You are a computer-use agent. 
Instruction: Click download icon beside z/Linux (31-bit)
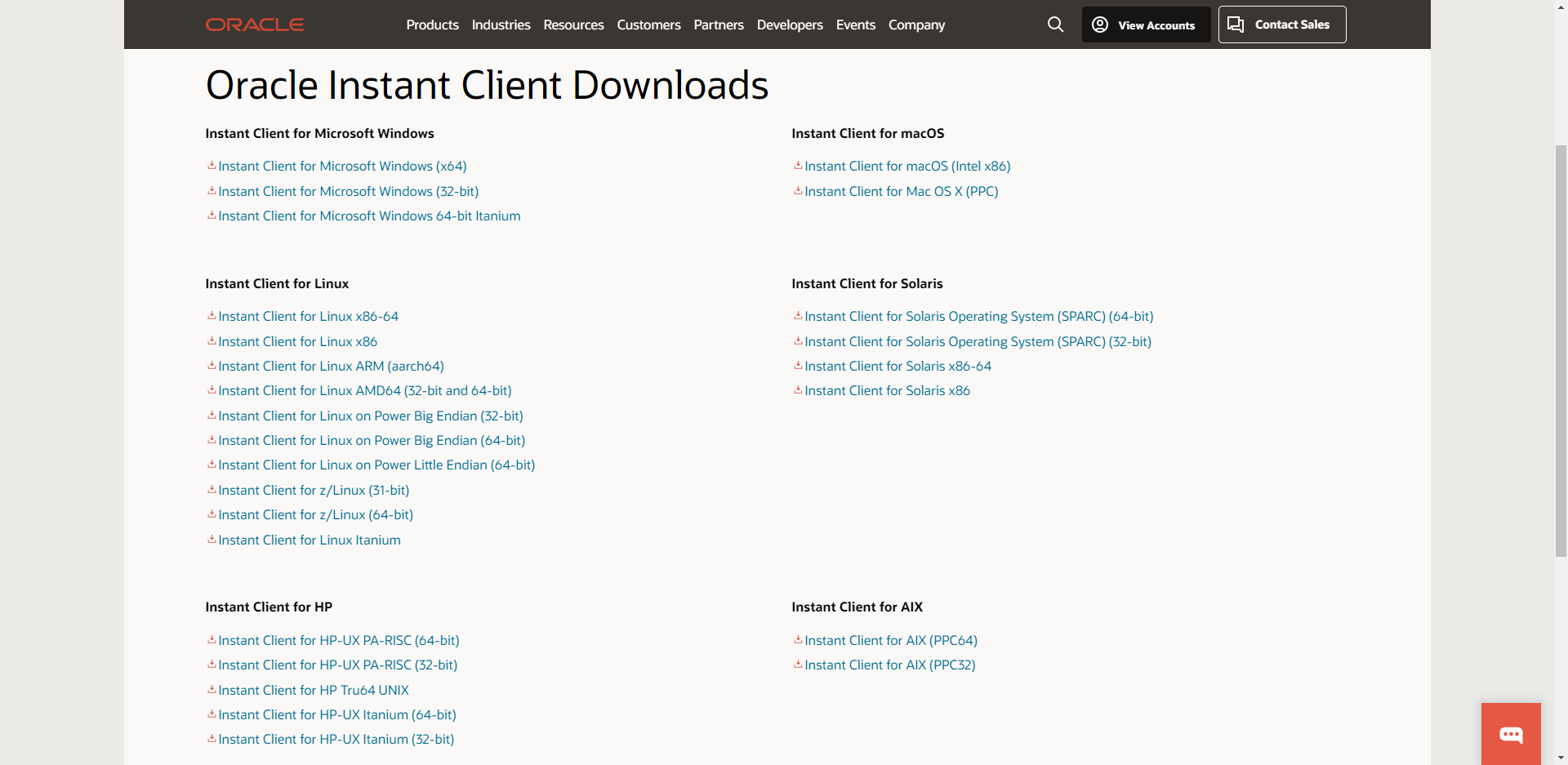point(212,489)
